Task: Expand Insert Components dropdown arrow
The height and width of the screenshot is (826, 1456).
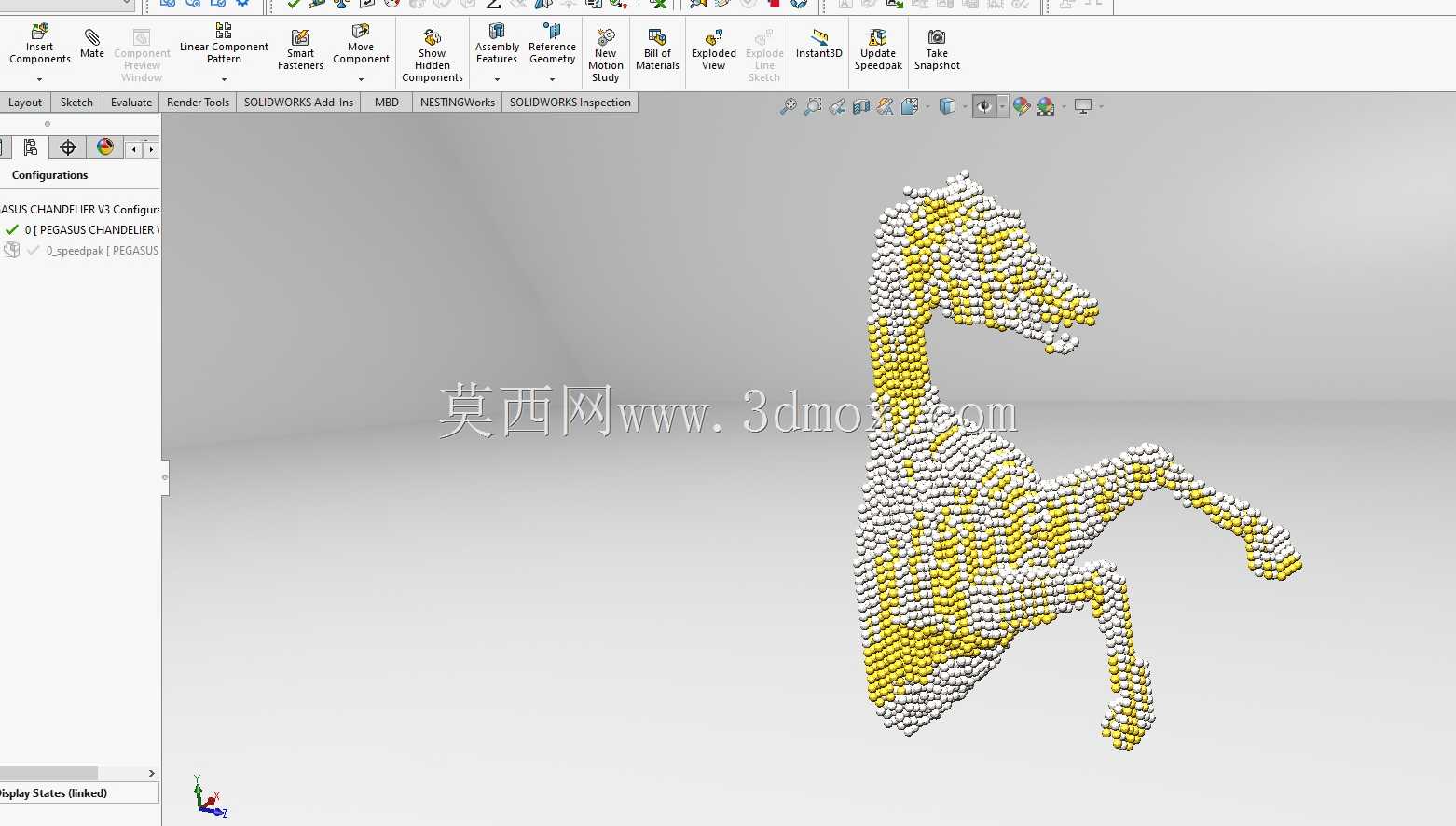Action: tap(40, 79)
